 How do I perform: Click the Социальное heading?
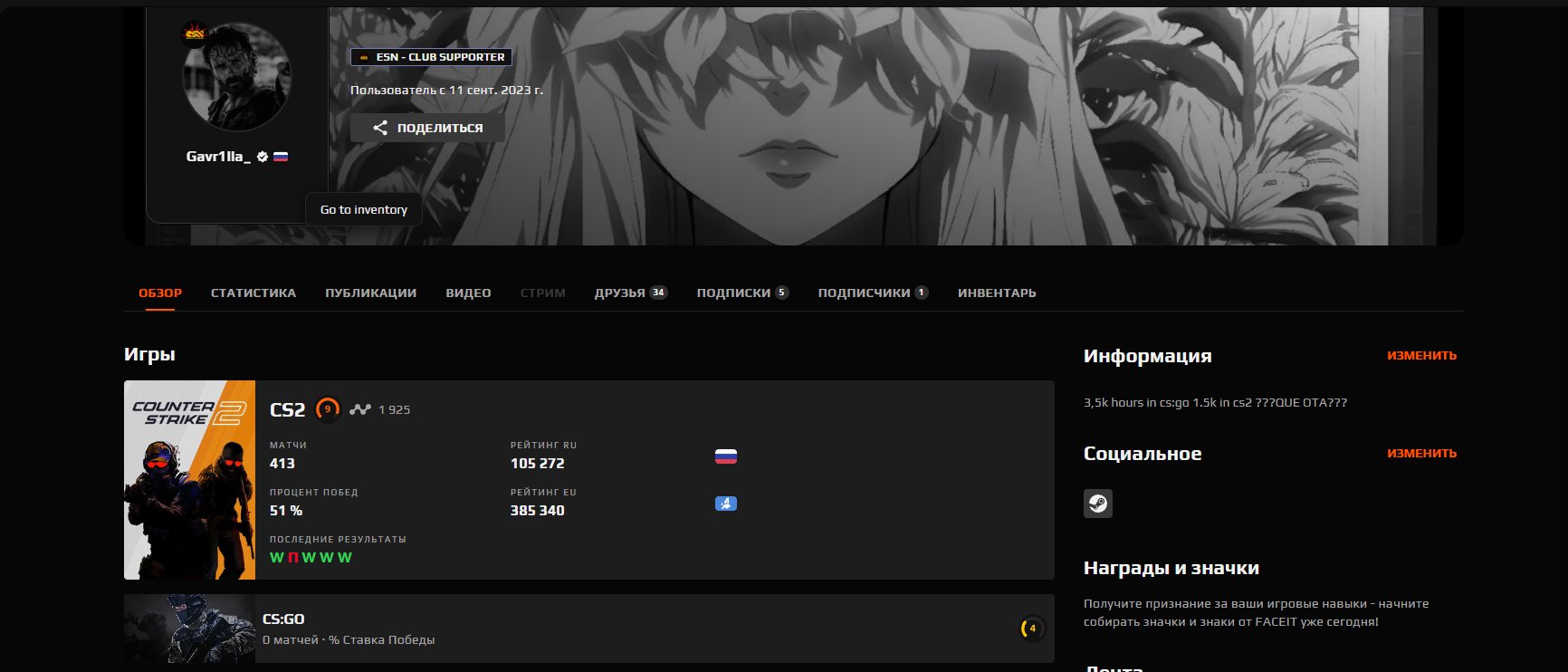pos(1143,454)
